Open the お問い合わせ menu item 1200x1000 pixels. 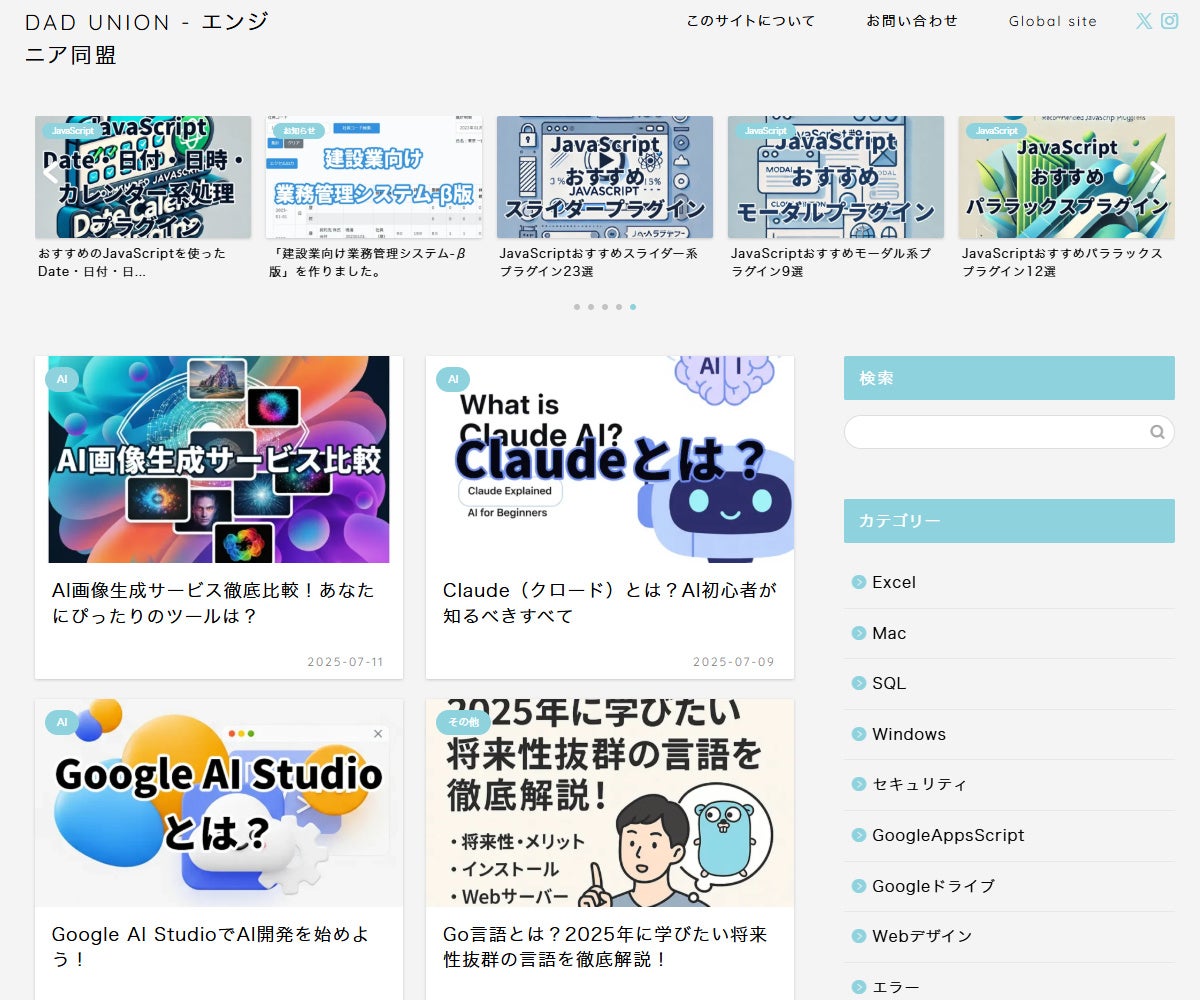click(912, 21)
